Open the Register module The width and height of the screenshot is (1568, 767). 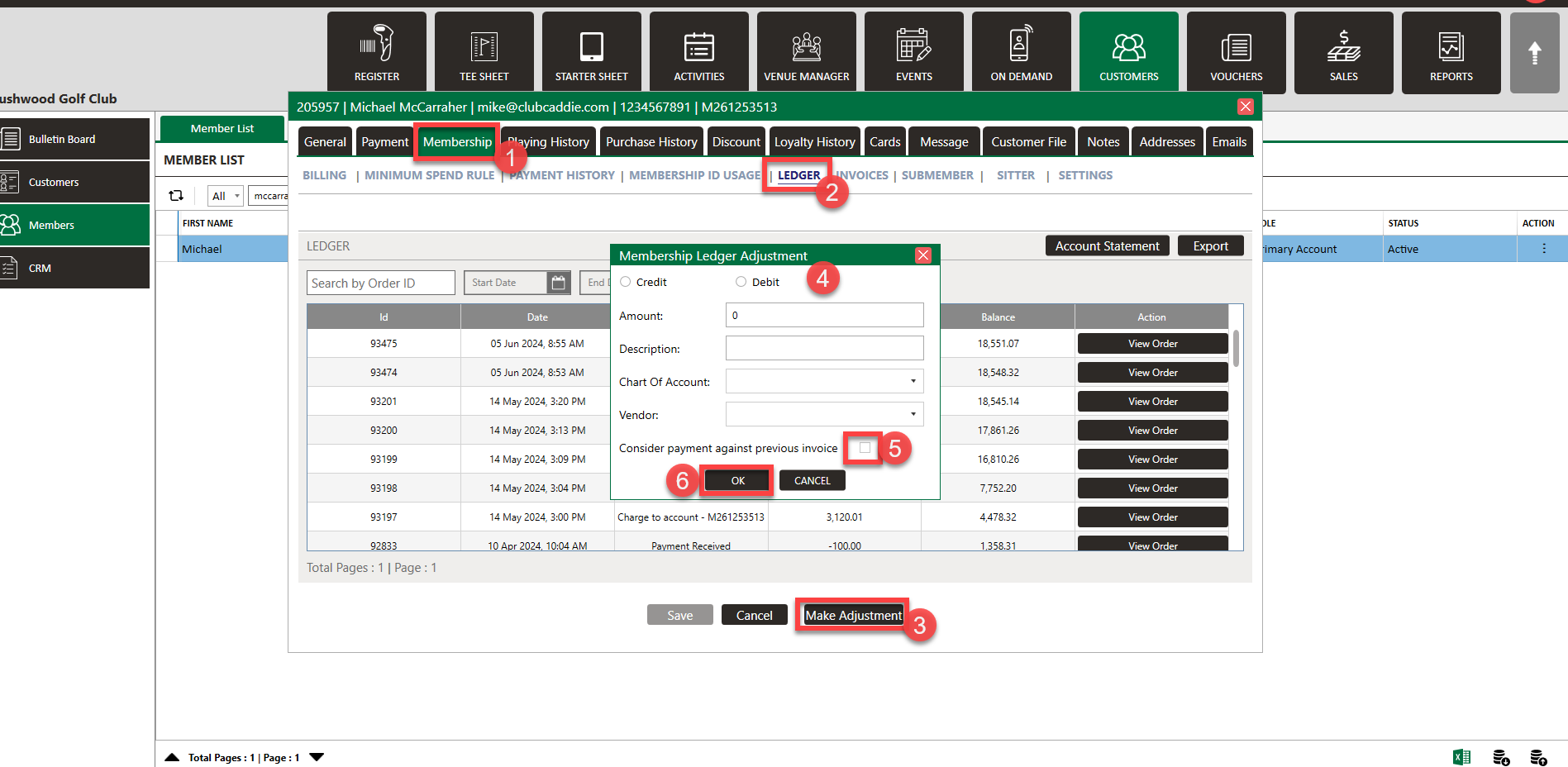[x=377, y=53]
